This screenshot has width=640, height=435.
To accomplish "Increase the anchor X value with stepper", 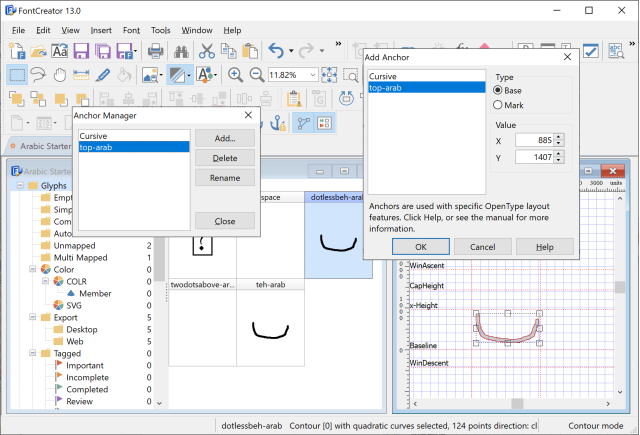I will 559,136.
